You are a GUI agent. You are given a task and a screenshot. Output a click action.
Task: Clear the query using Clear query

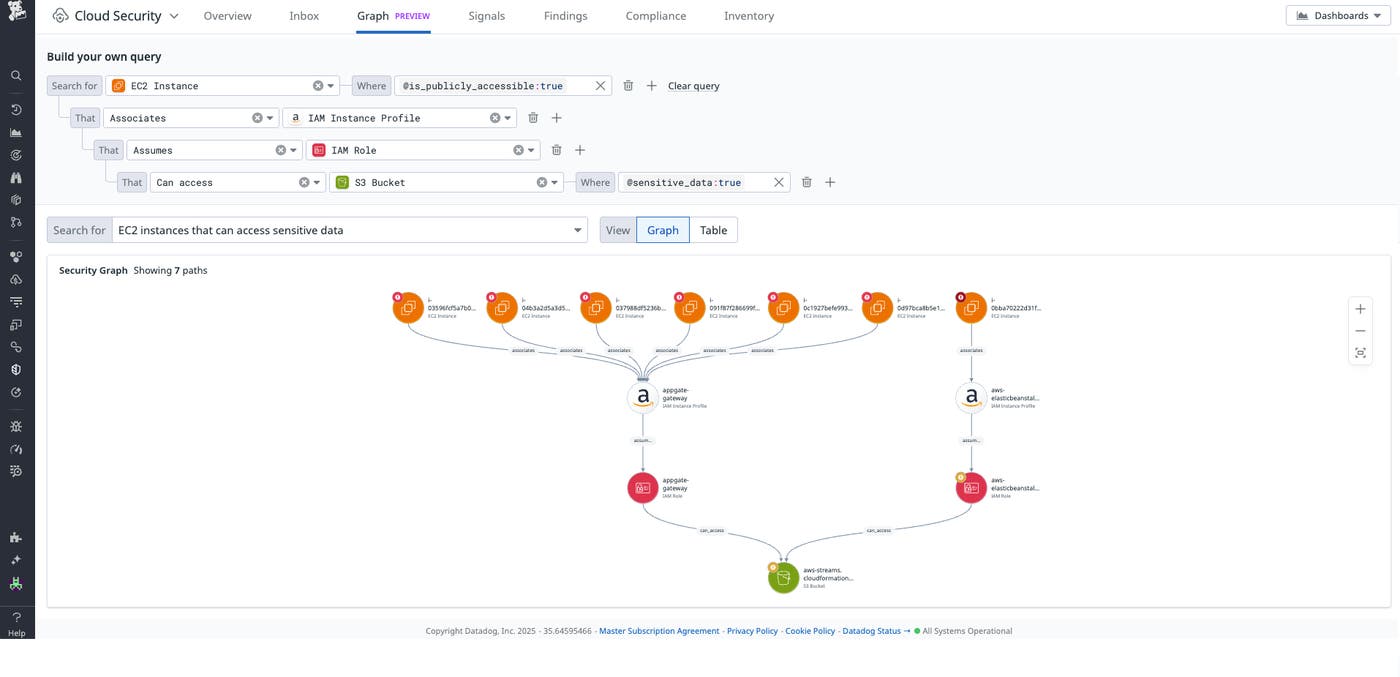693,85
